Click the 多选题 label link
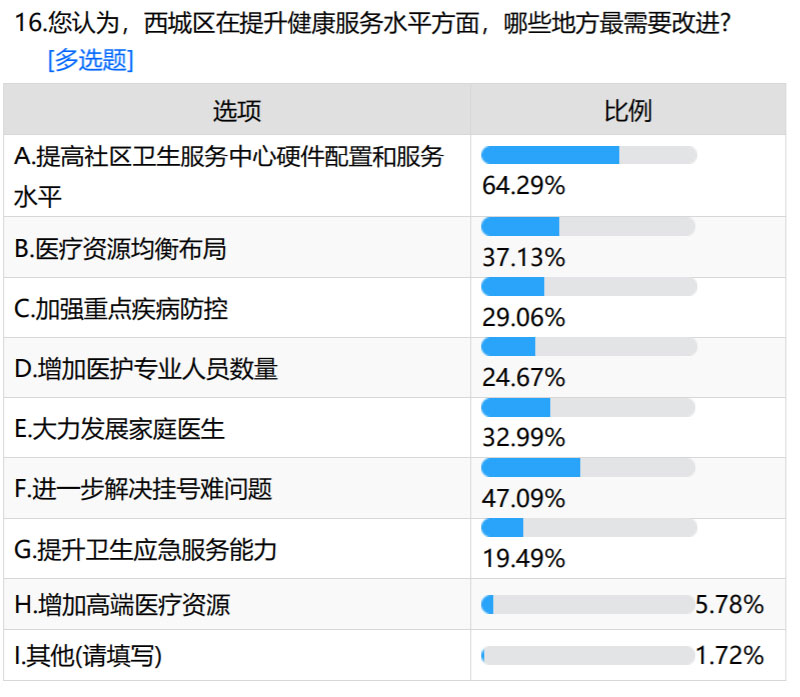This screenshot has height=697, width=800. click(x=90, y=60)
